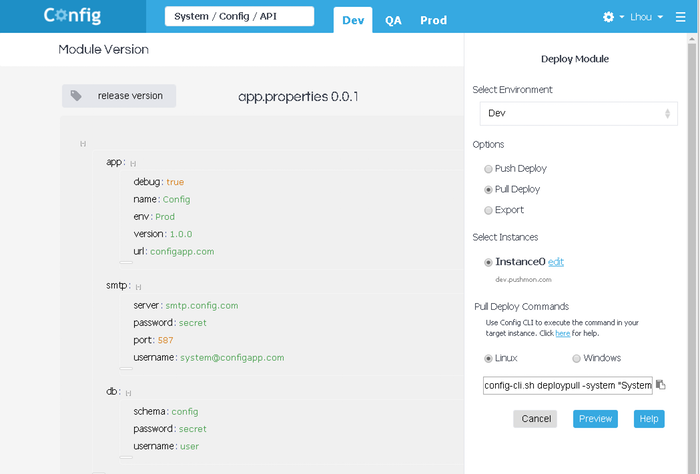Collapse the db section
Screen dimensions: 700x474
click(129, 393)
